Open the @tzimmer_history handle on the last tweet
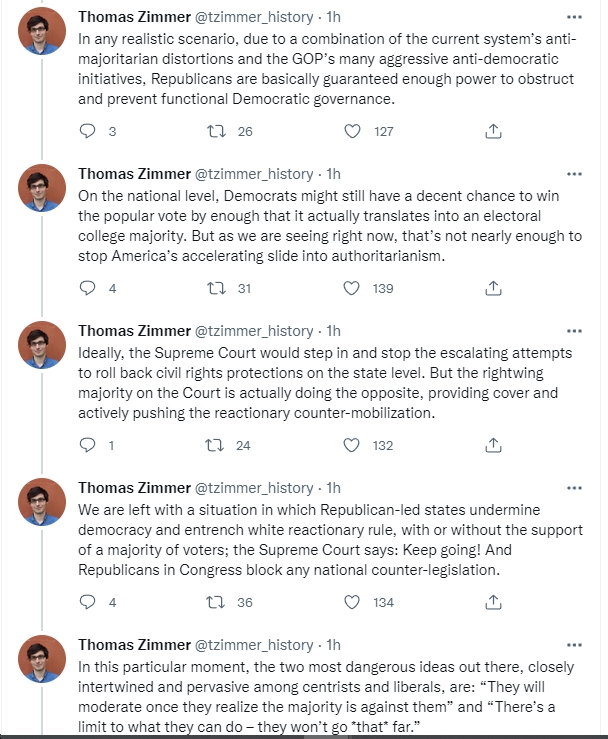This screenshot has height=739, width=608. point(254,645)
